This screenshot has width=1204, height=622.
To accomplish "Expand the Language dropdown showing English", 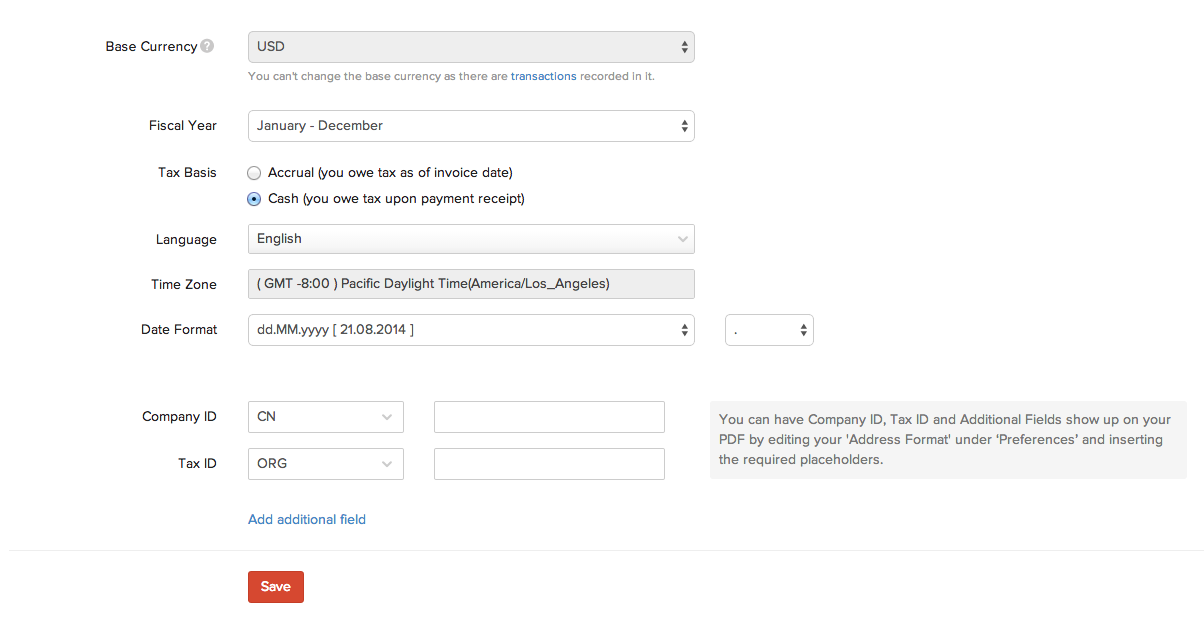I will pyautogui.click(x=470, y=239).
